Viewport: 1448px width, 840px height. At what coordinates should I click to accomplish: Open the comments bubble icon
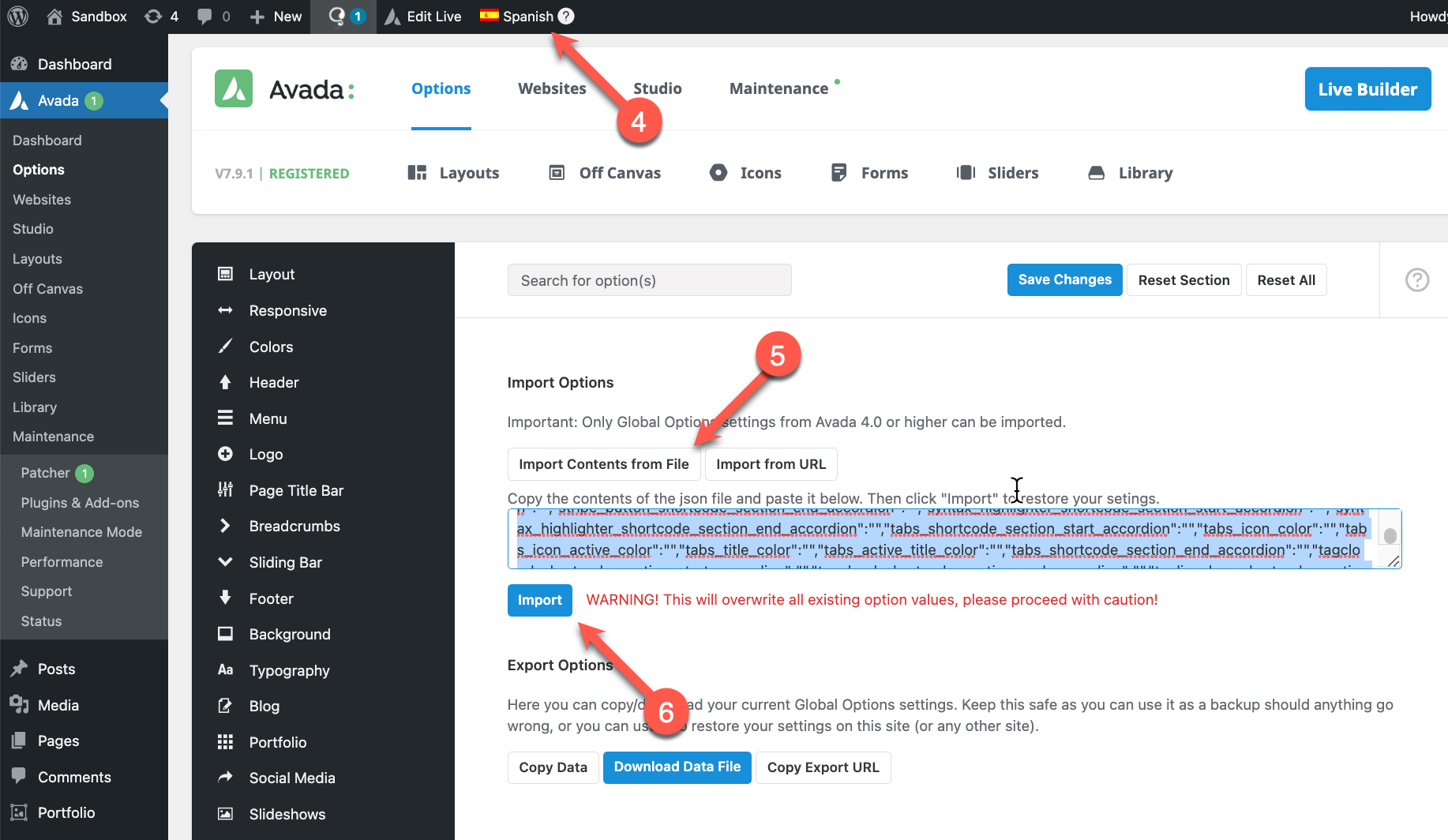pos(204,17)
